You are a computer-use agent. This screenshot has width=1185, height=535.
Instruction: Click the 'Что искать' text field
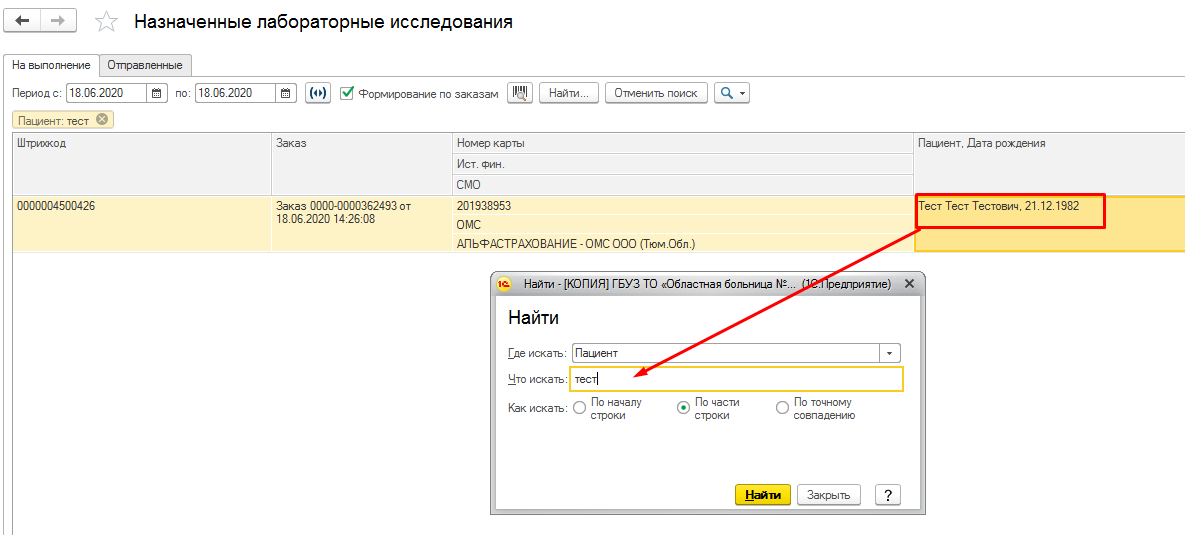pos(736,379)
